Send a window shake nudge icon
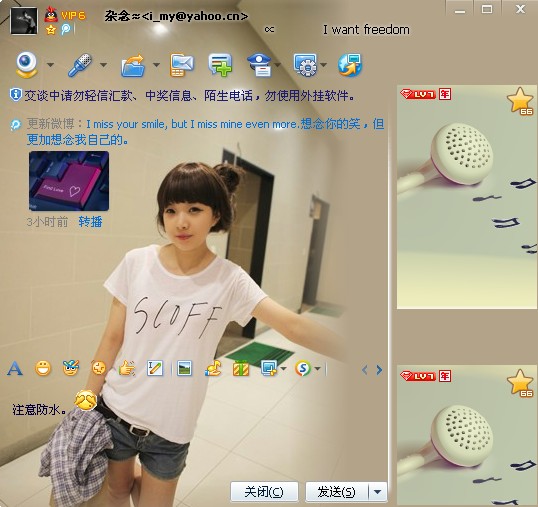Screen dimensions: 538x507 [x=99, y=368]
